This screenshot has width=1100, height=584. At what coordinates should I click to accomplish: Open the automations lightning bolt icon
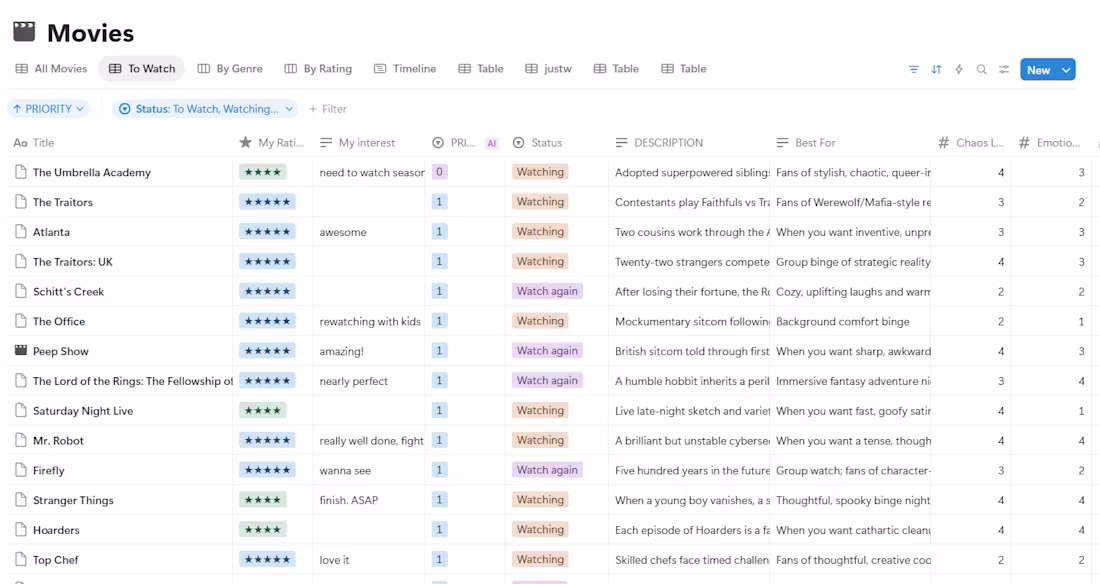click(x=959, y=69)
